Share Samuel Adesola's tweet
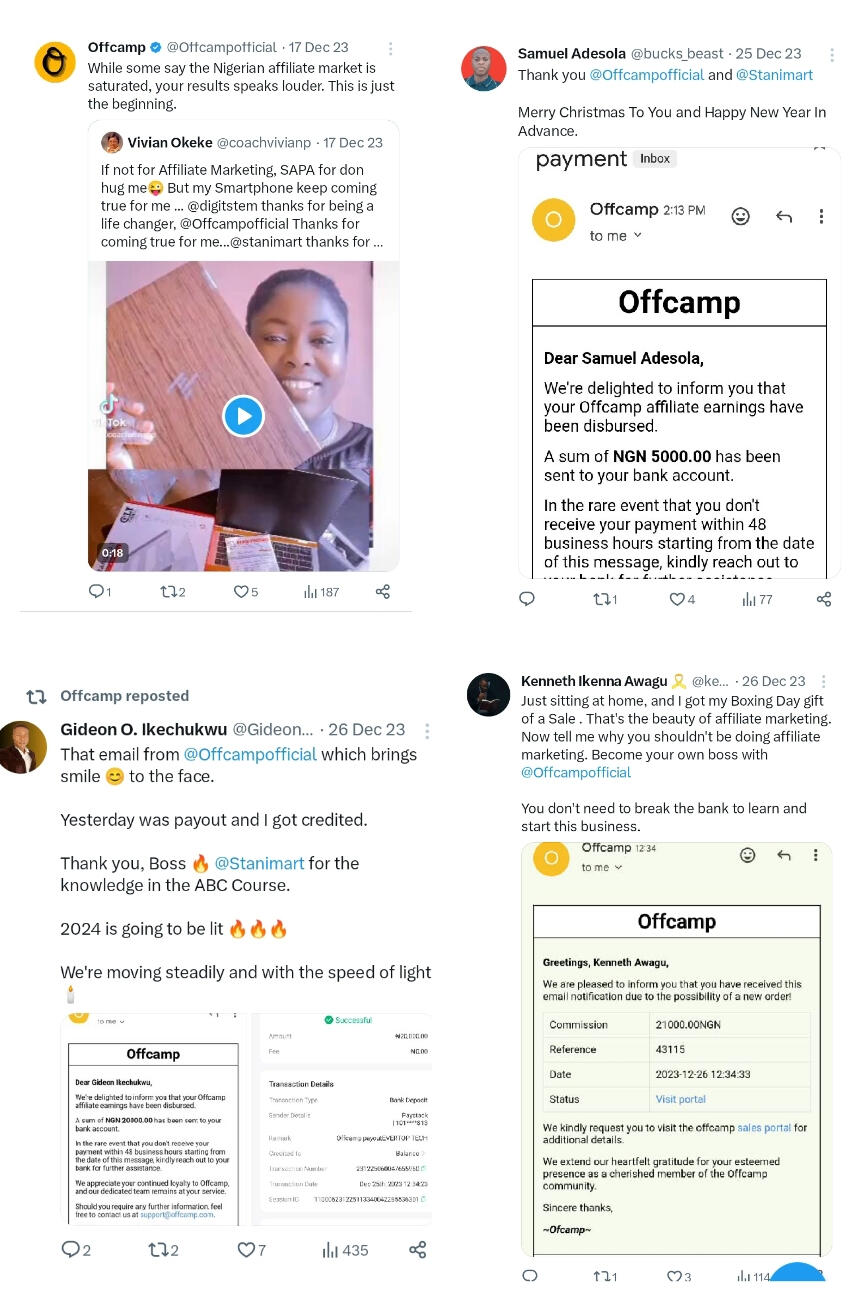The image size is (866, 1298). point(824,599)
